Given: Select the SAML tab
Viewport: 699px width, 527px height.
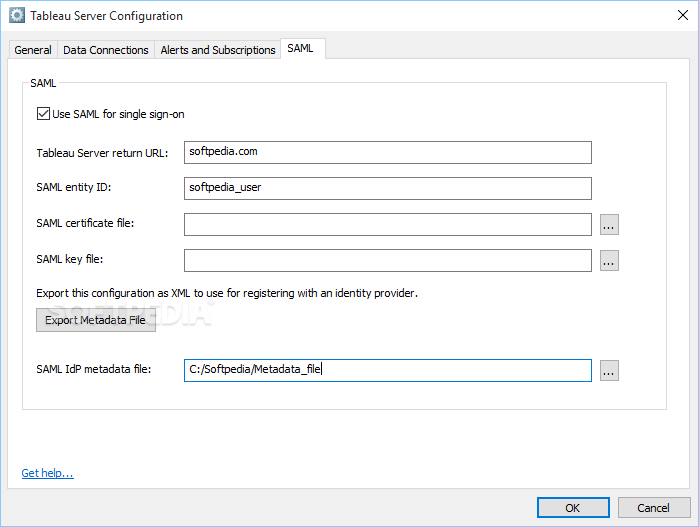Looking at the screenshot, I should 303,48.
